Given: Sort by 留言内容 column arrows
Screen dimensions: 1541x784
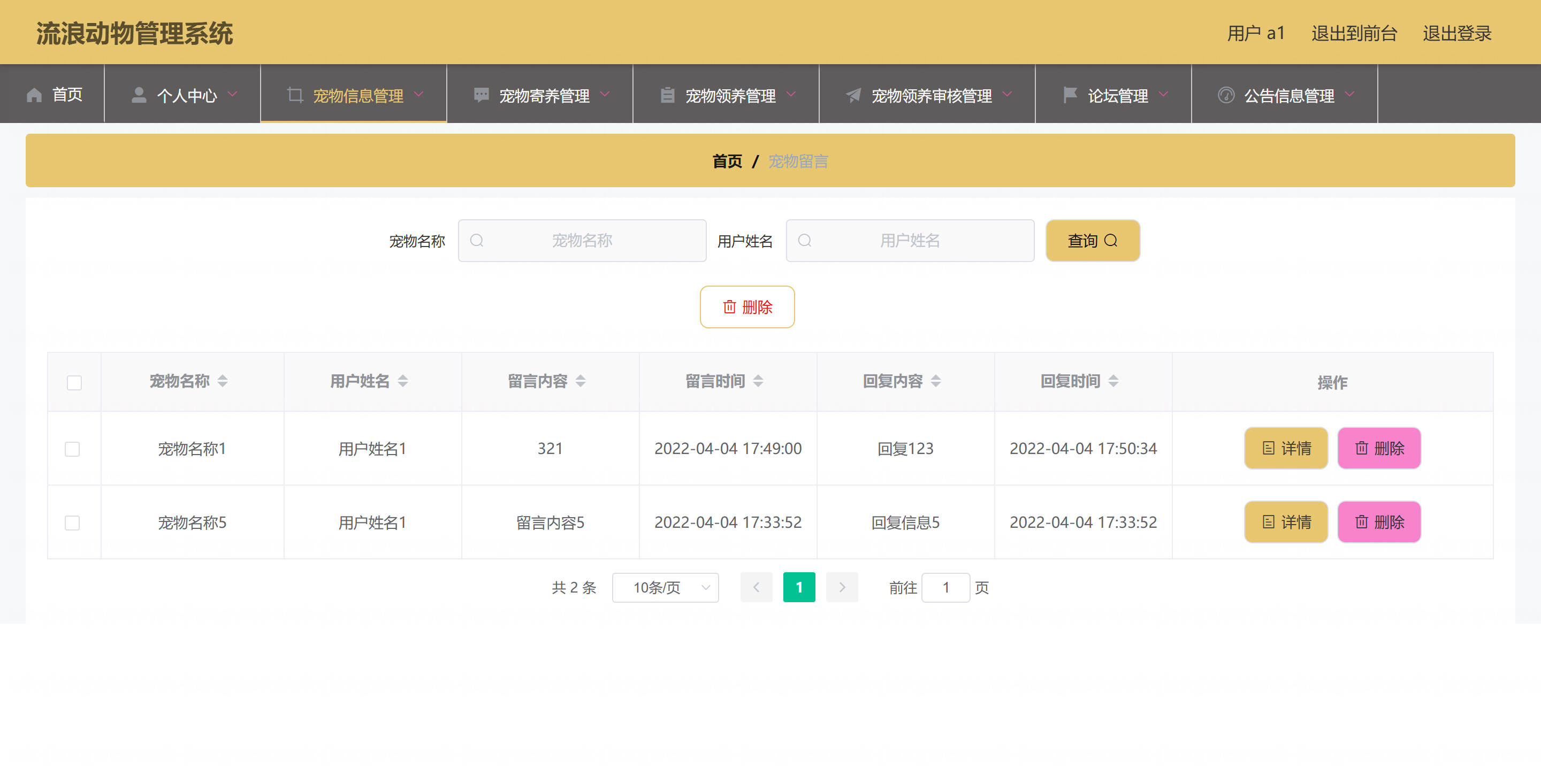Looking at the screenshot, I should (x=580, y=381).
